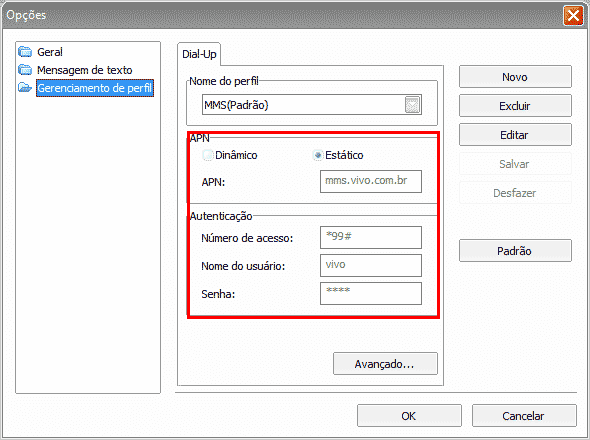This screenshot has height=440, width=590.
Task: Dismiss the dialog with Cancelar
Action: pyautogui.click(x=524, y=416)
